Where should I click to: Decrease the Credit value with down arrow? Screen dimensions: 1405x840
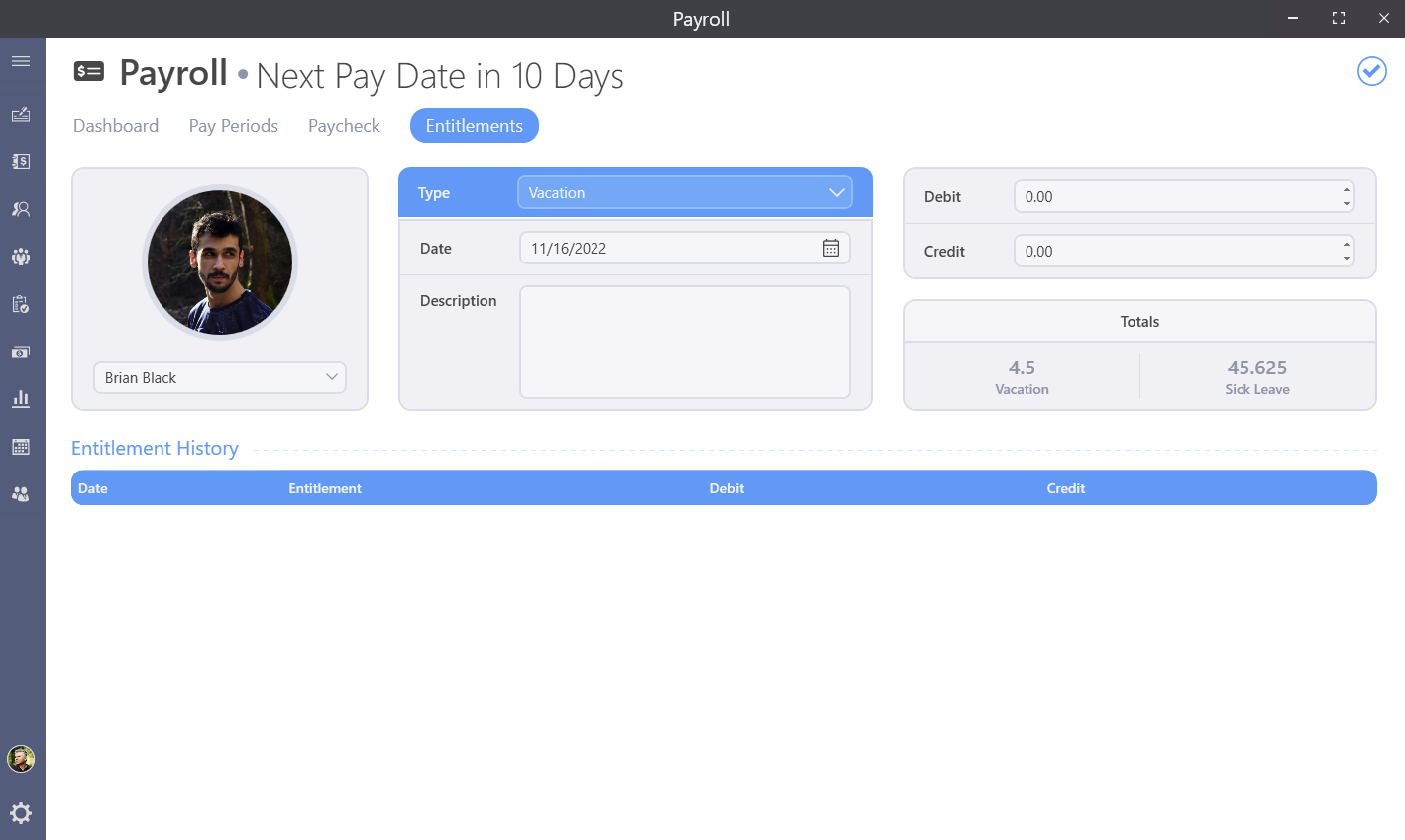[1346, 258]
